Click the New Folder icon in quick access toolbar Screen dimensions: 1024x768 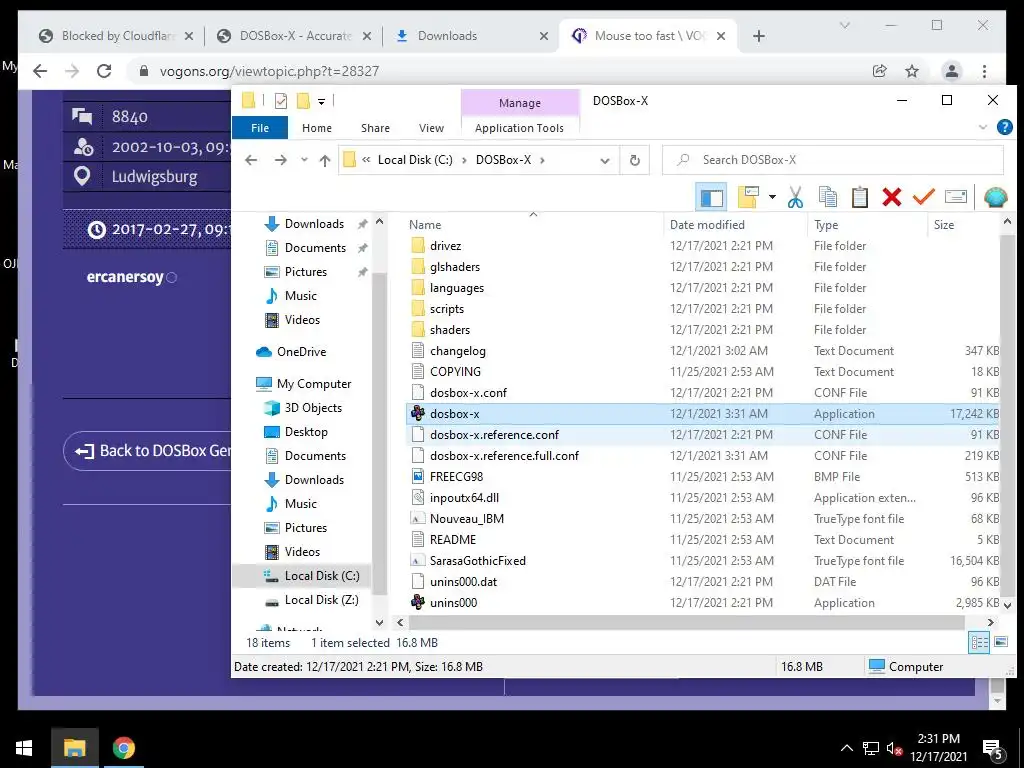(x=303, y=101)
